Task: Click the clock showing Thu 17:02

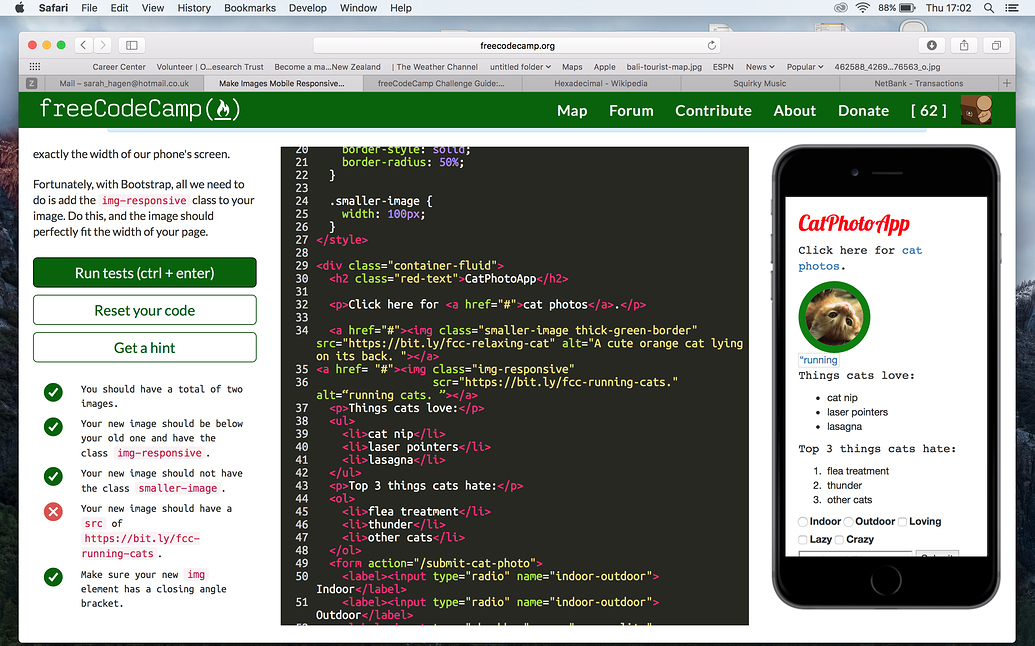Action: 948,8
